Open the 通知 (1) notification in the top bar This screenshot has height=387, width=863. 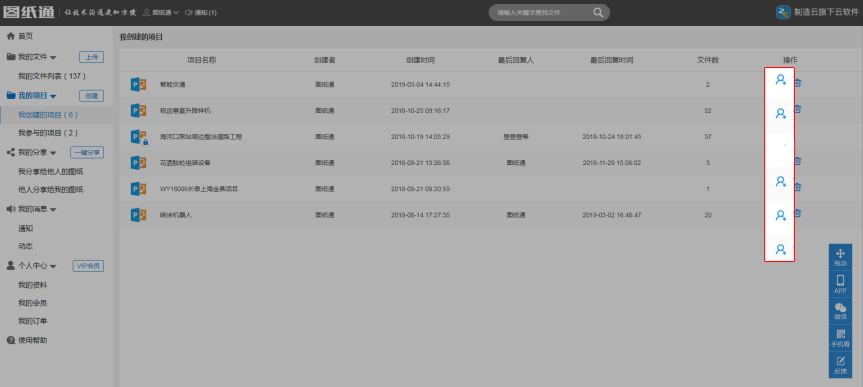(x=201, y=12)
